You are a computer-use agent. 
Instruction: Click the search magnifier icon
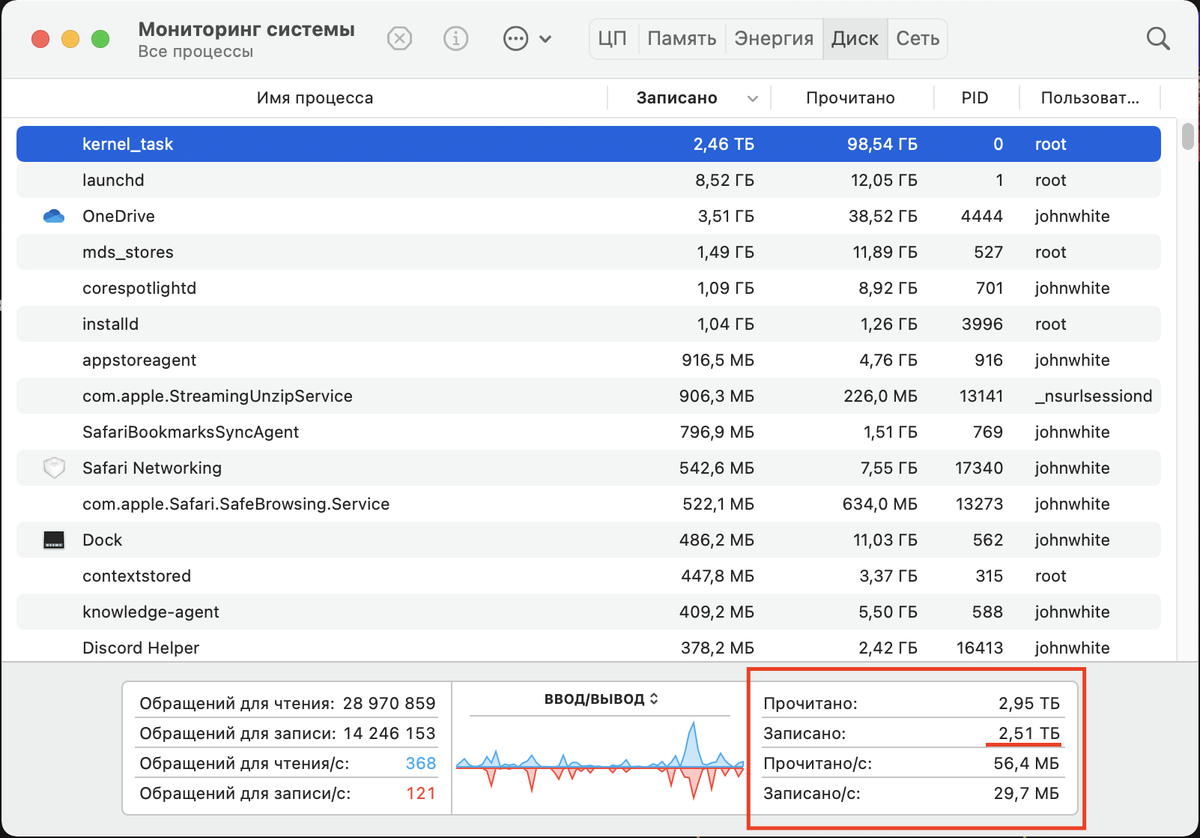pos(1158,39)
